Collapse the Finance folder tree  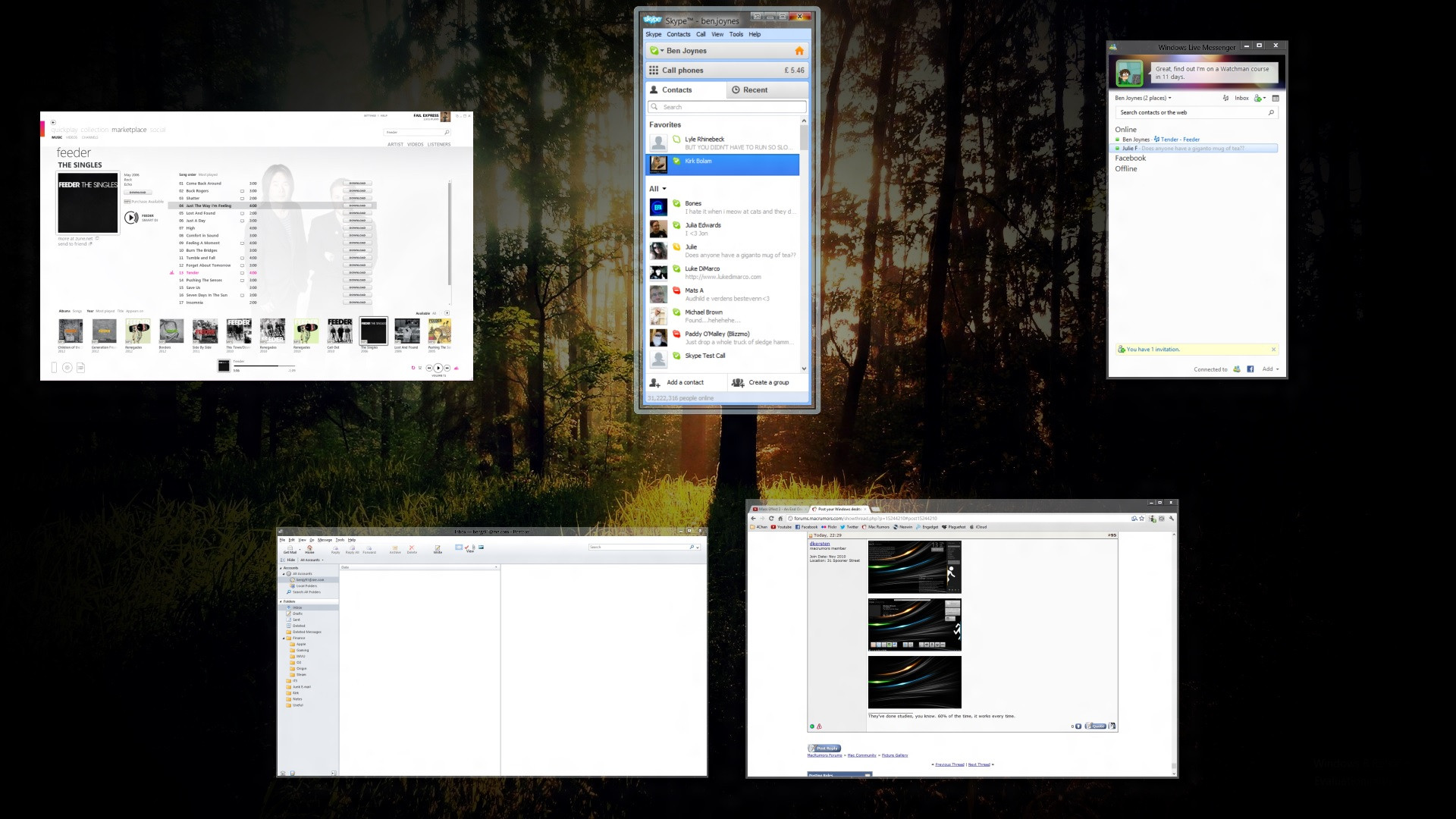coord(284,638)
